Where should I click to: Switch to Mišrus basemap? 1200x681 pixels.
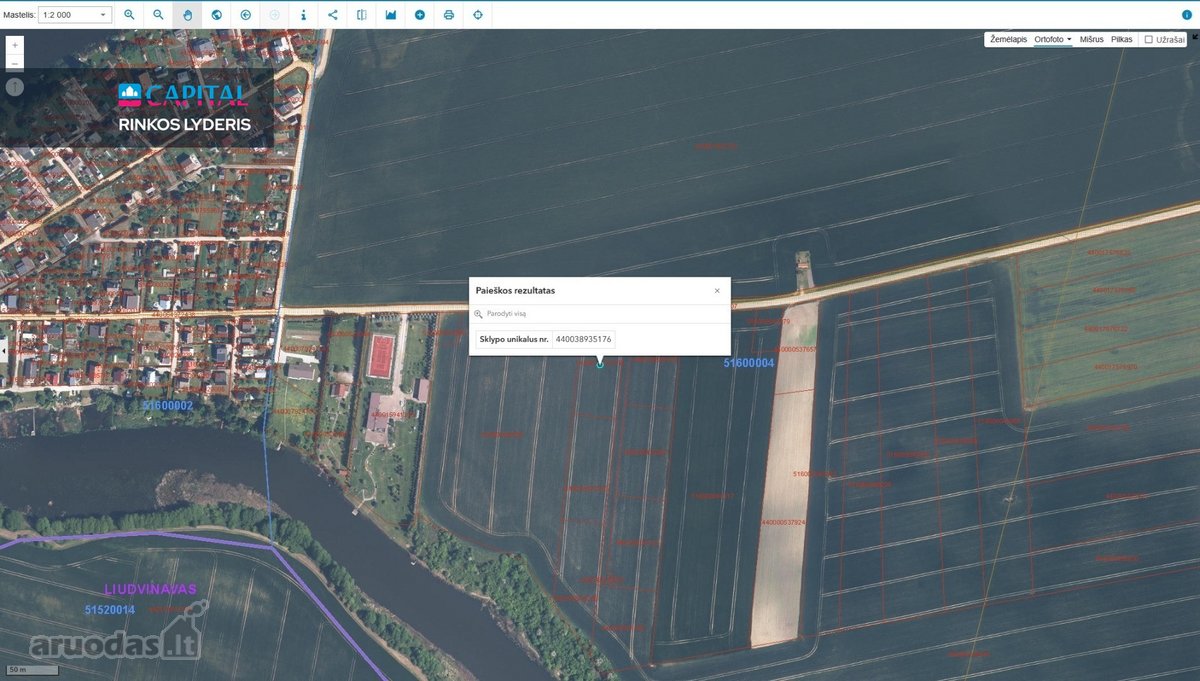[x=1092, y=39]
